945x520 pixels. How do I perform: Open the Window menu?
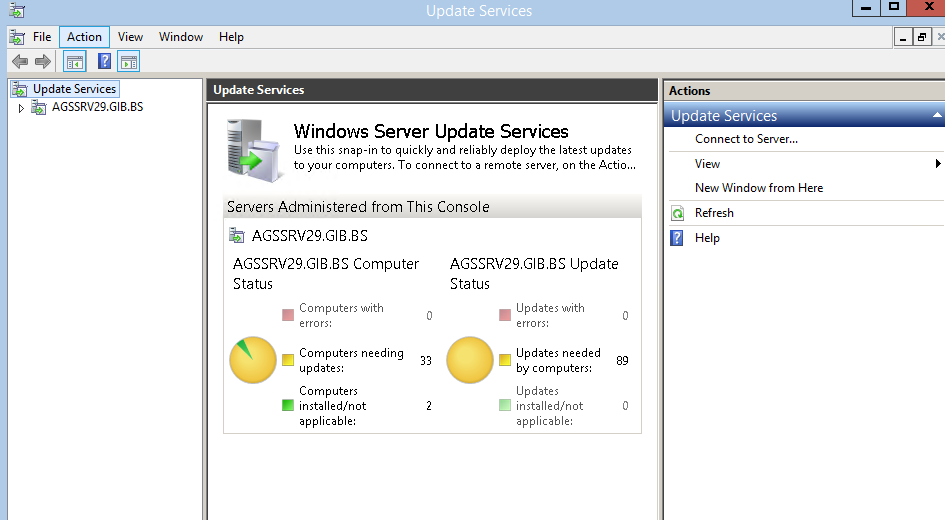point(181,37)
